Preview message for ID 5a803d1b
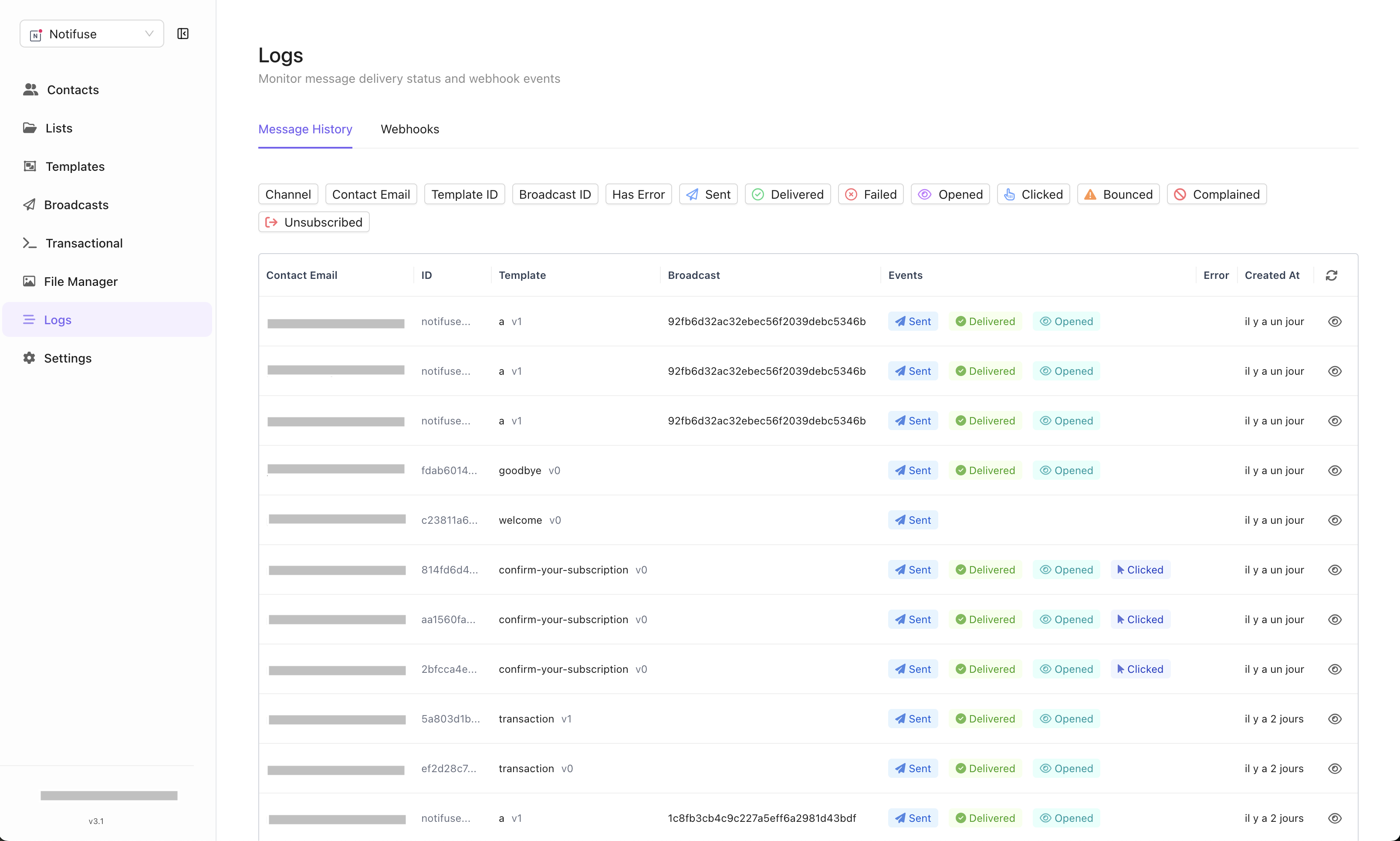This screenshot has width=1400, height=841. coord(1335,719)
